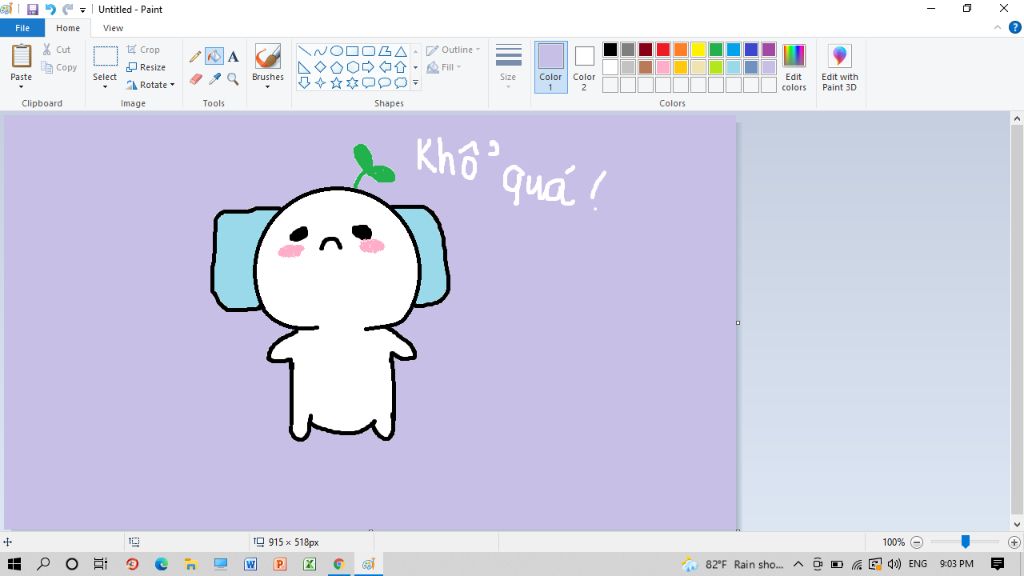This screenshot has height=576, width=1024.
Task: Choose the Rounded rectangle shape
Action: (x=368, y=51)
